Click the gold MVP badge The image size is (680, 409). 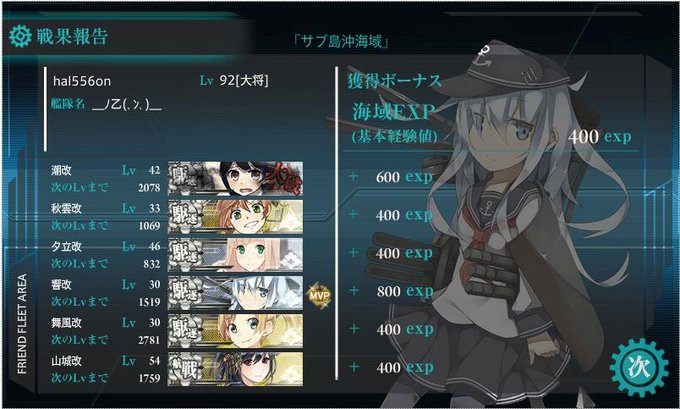tap(319, 295)
